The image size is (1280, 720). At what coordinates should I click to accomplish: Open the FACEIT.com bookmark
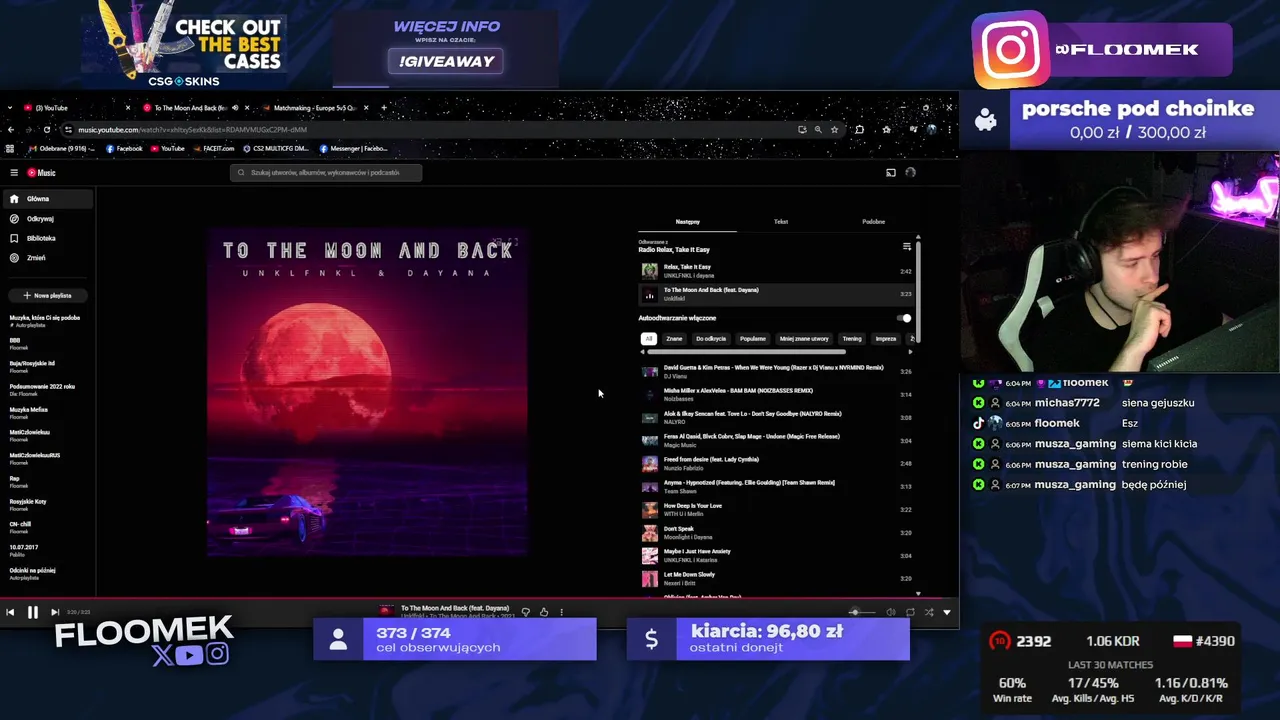tap(214, 149)
